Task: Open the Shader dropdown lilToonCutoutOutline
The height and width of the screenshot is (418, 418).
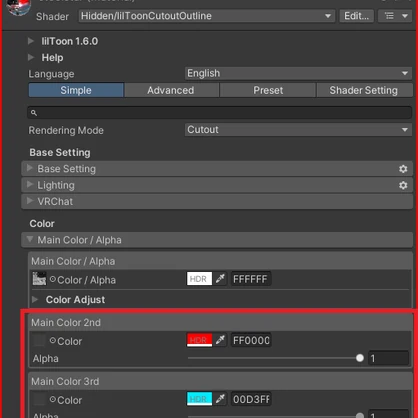Action: pos(207,16)
